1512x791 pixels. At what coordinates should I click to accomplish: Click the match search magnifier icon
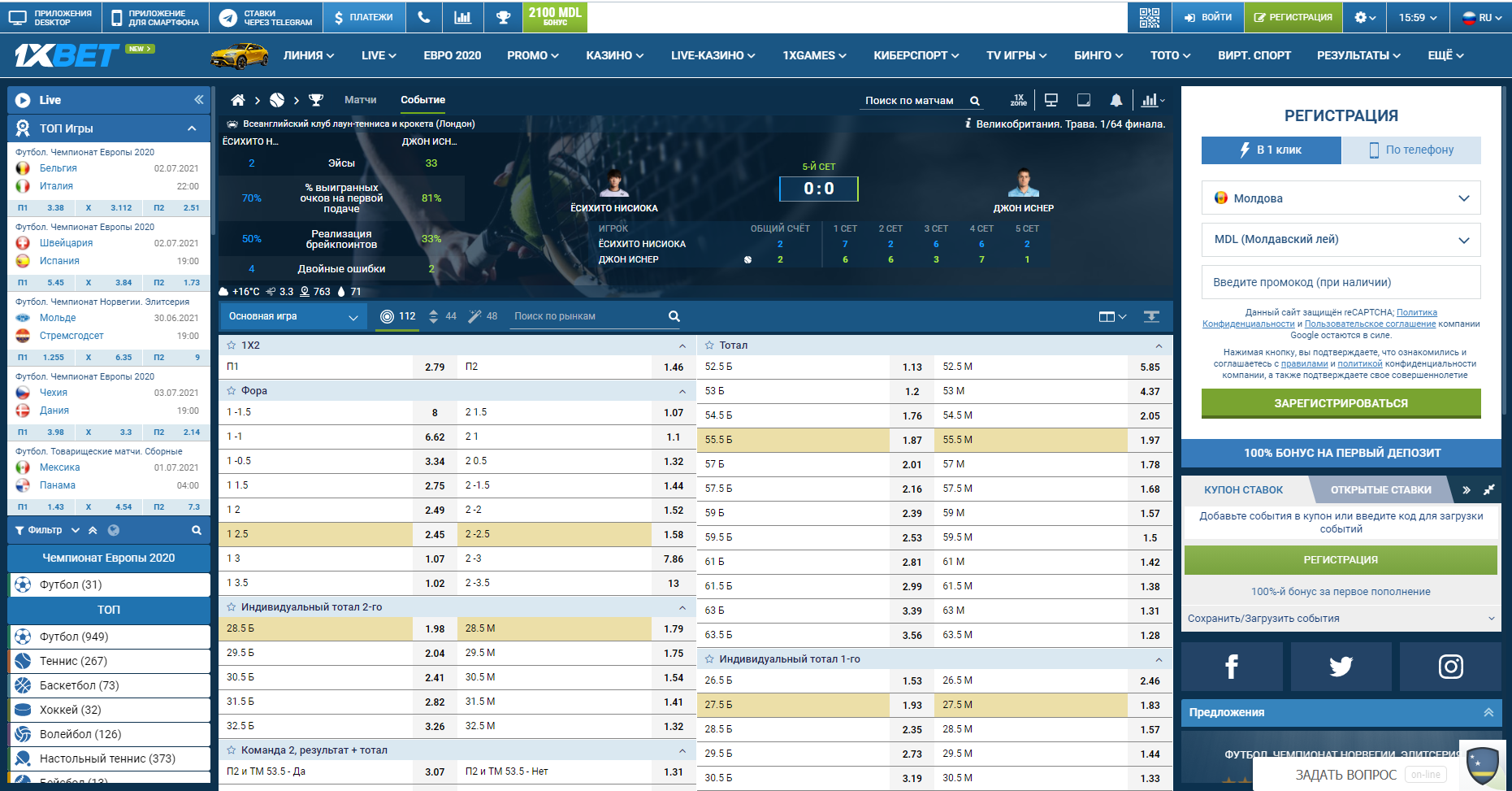pos(975,101)
